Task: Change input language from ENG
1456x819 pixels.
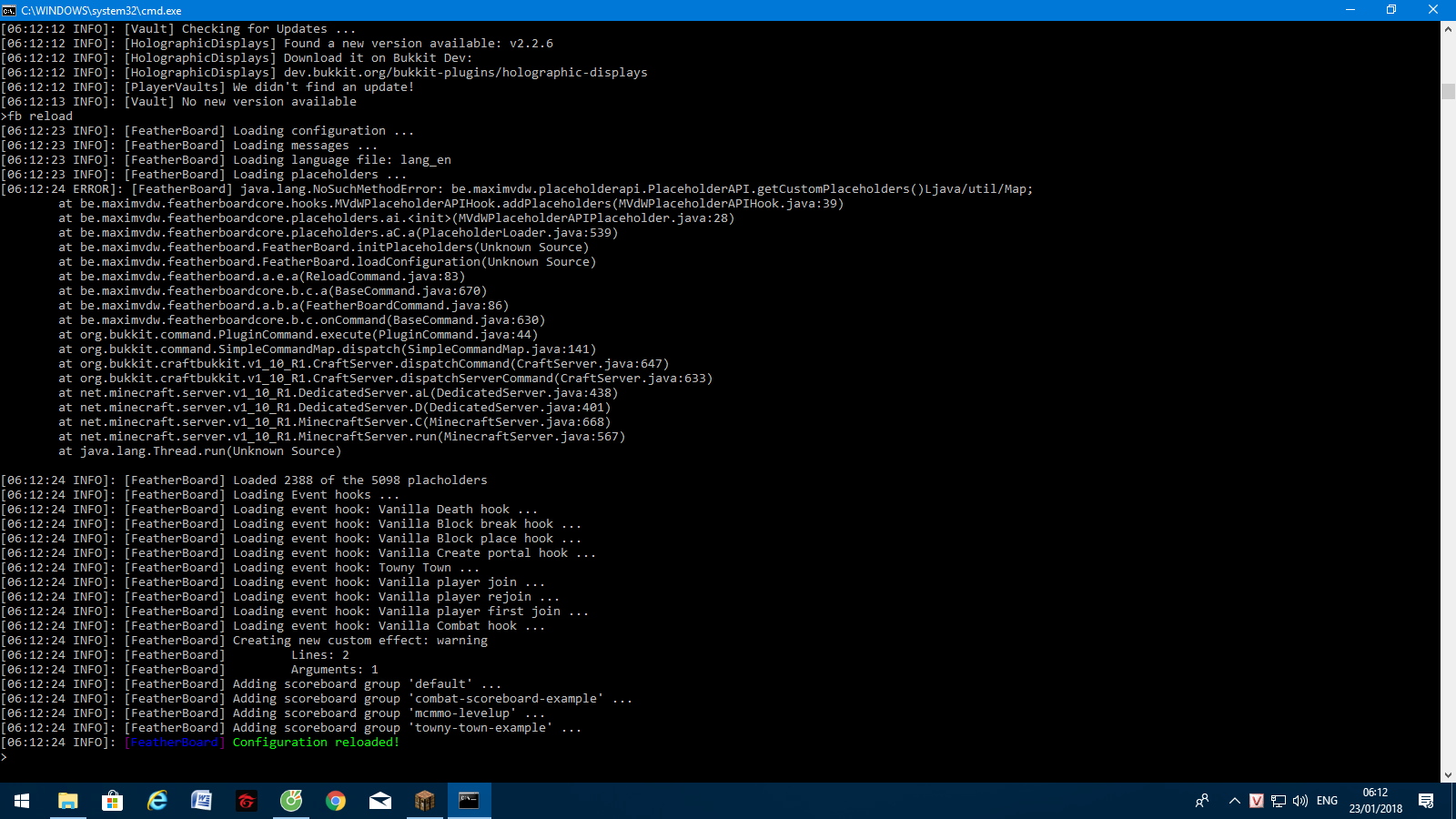Action: [x=1328, y=801]
